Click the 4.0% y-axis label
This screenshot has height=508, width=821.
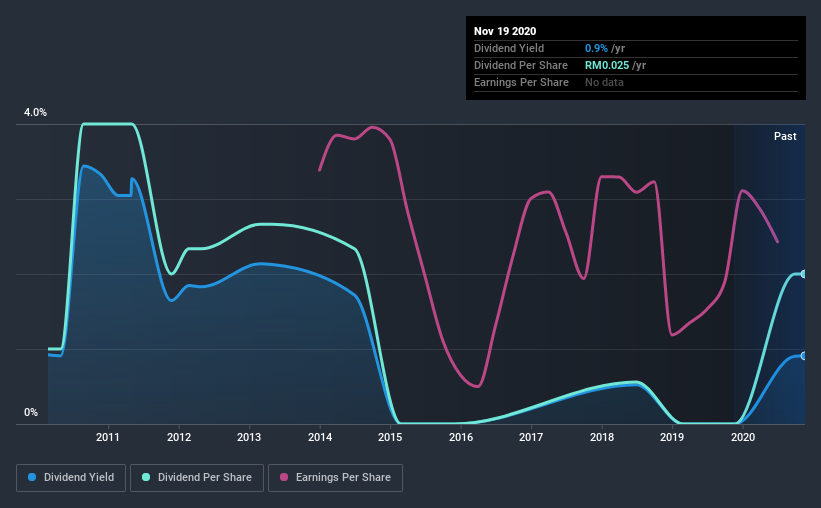pos(35,113)
